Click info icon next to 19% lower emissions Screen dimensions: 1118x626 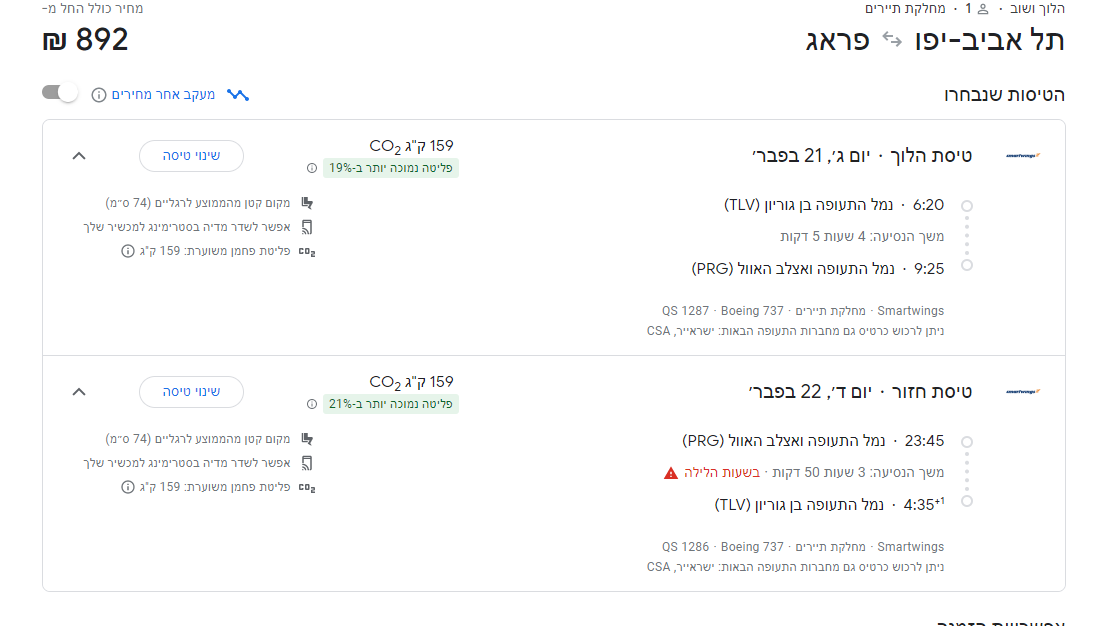click(x=311, y=168)
